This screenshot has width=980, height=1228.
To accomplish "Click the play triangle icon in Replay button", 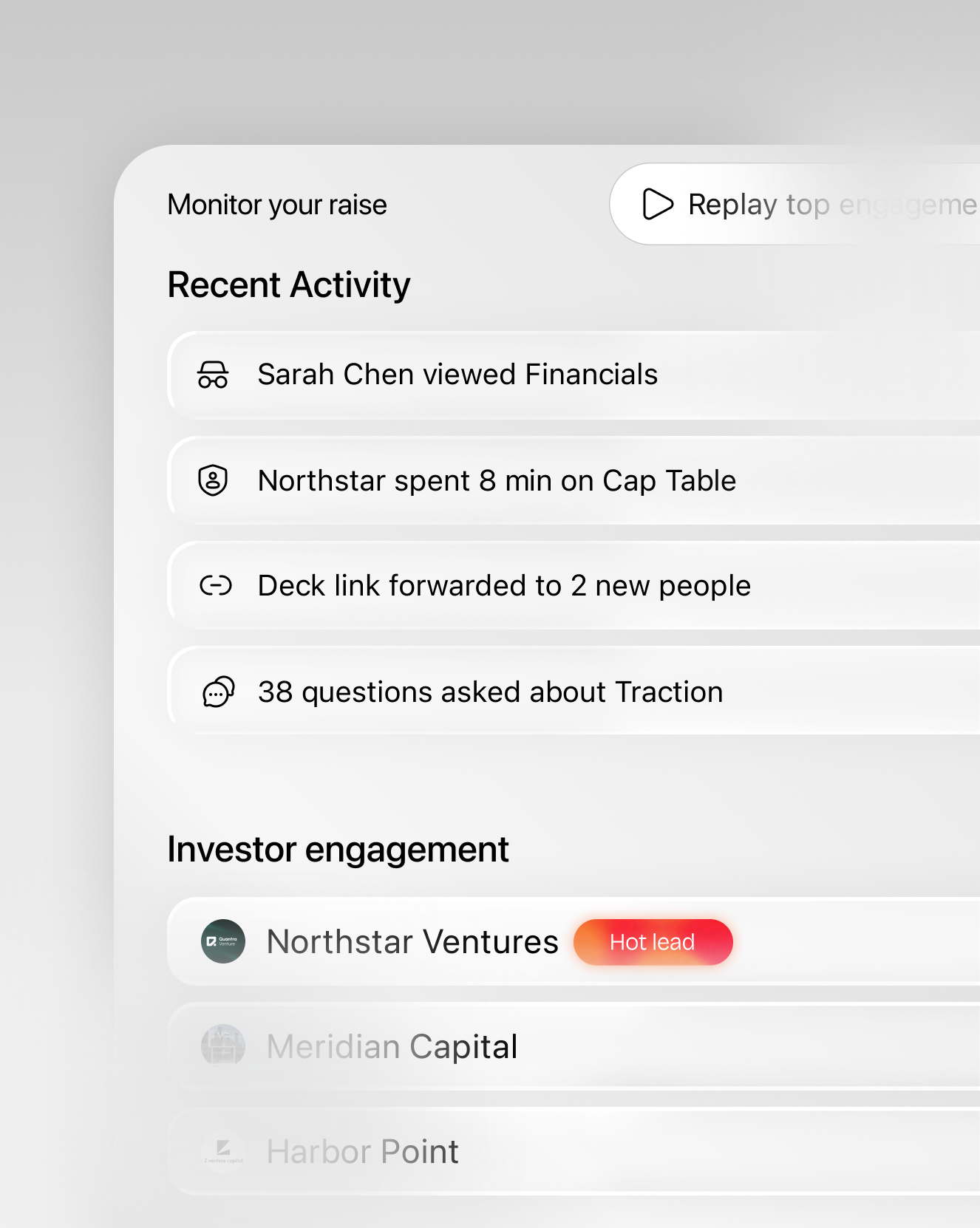I will [657, 204].
